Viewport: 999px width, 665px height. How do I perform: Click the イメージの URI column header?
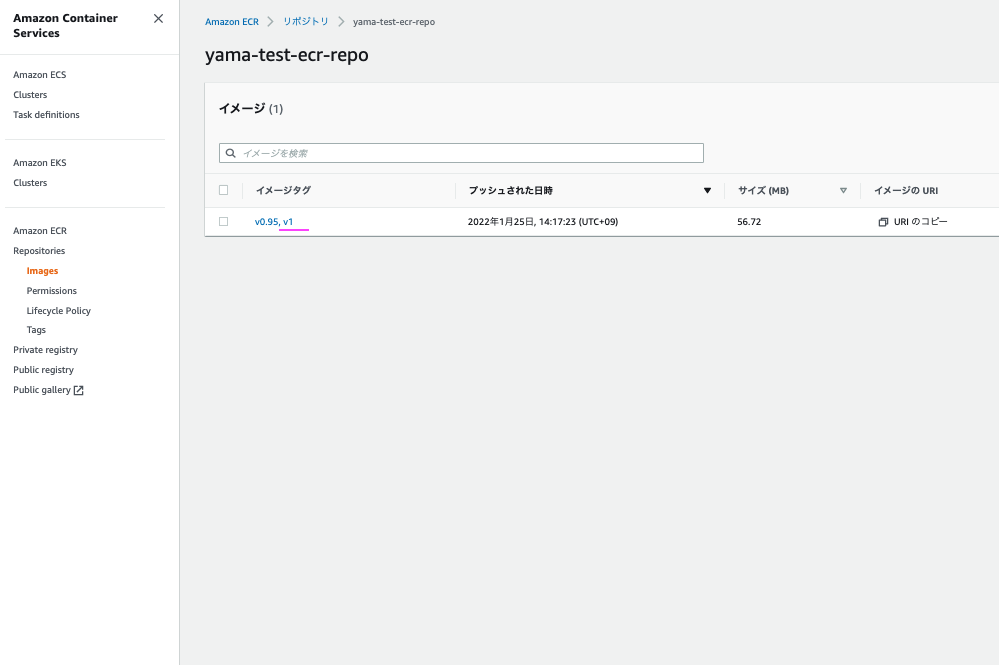click(905, 190)
